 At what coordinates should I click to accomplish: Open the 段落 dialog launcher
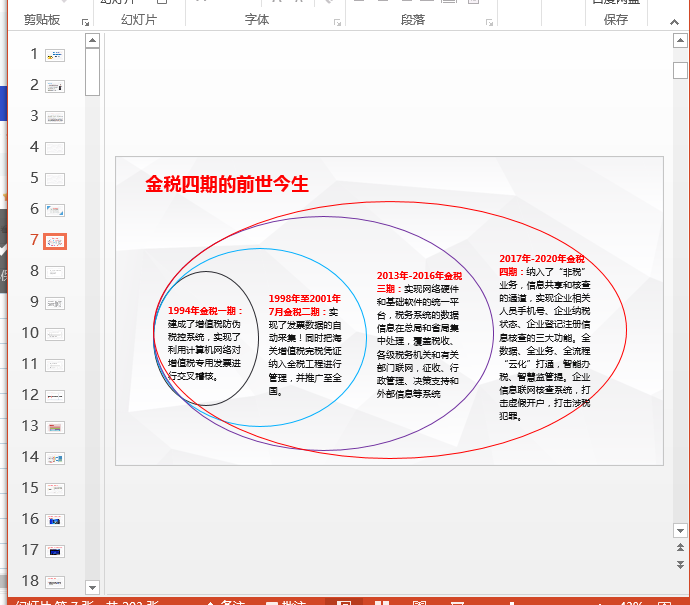pos(489,22)
